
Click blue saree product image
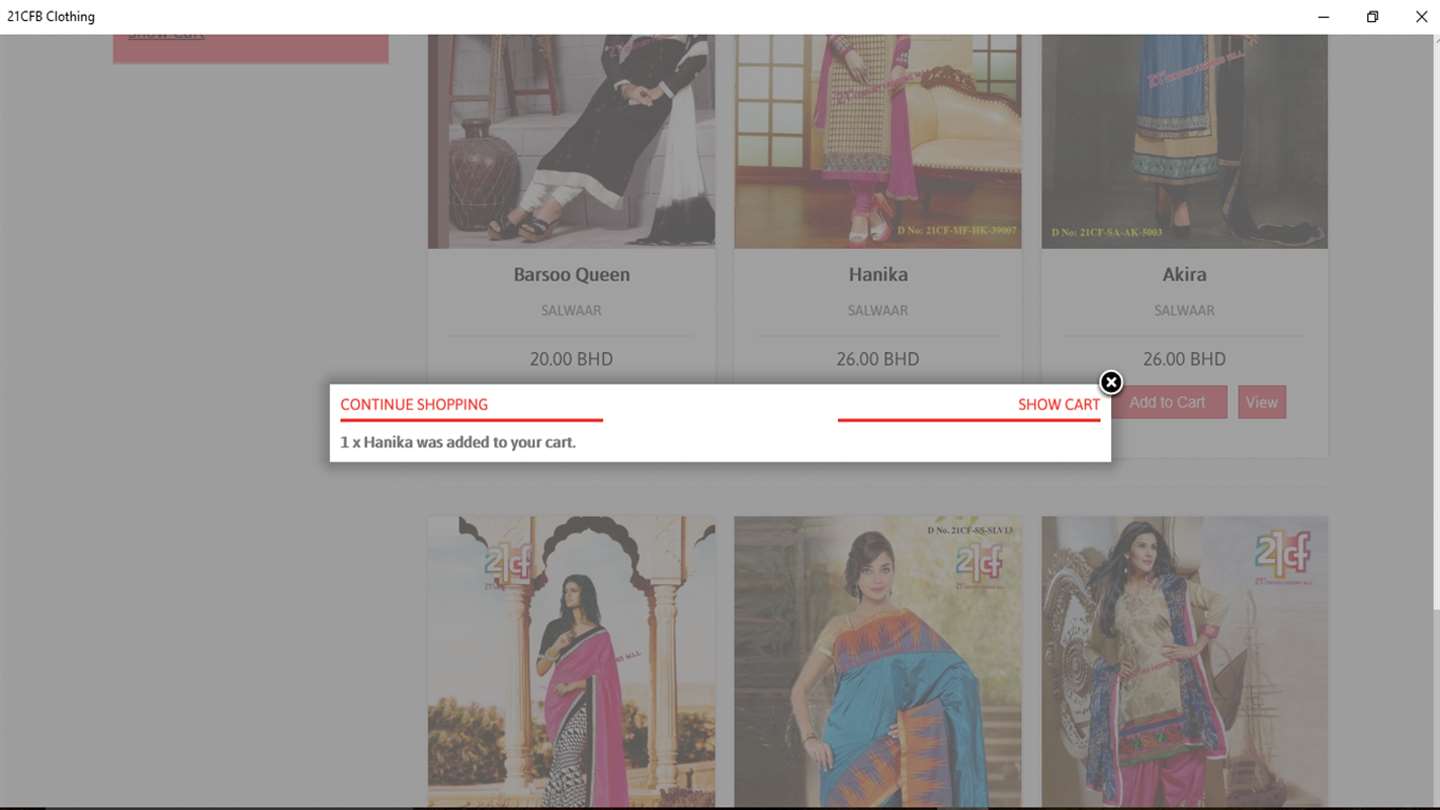coord(878,661)
